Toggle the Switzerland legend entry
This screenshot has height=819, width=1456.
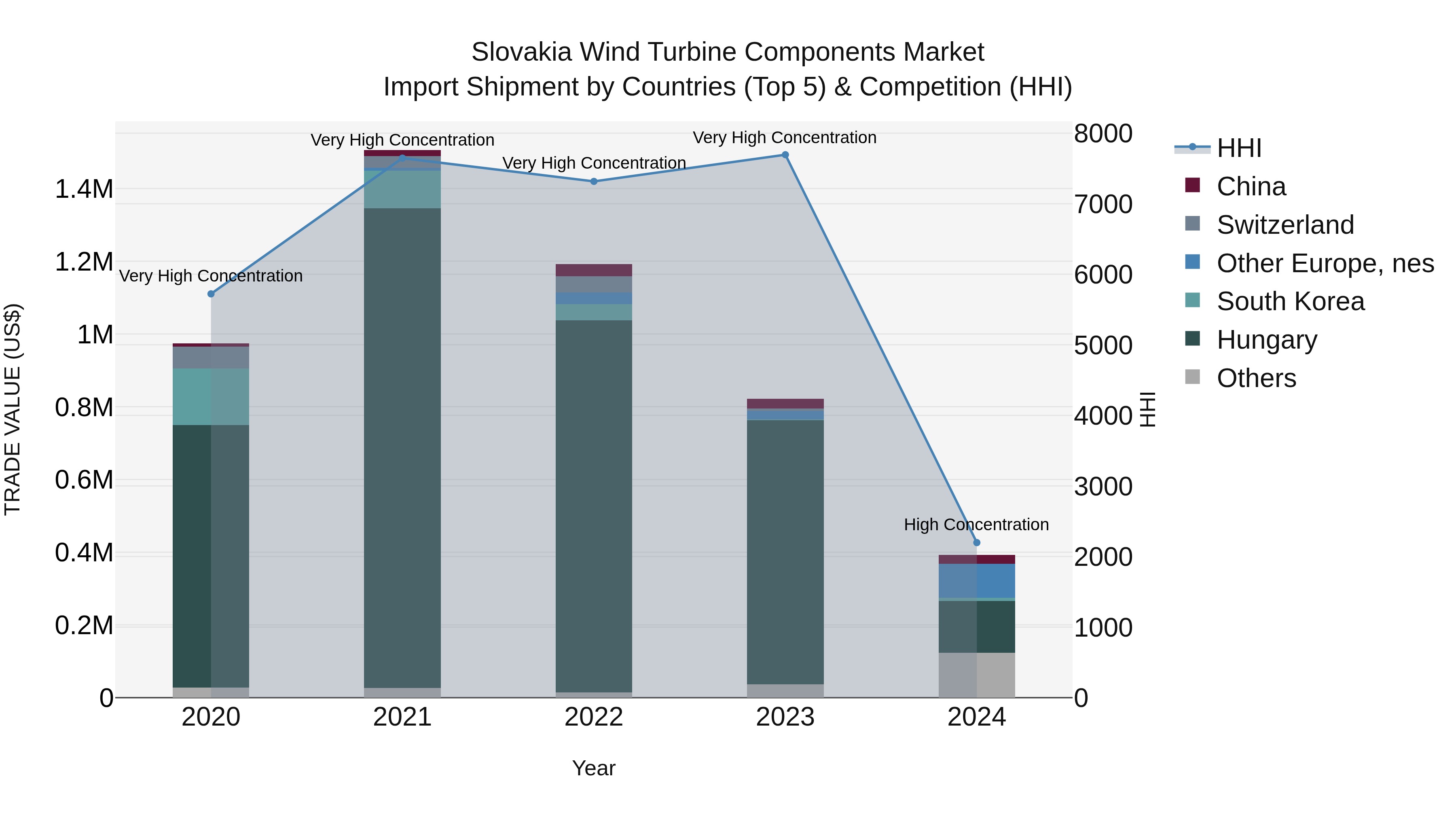pyautogui.click(x=1269, y=225)
